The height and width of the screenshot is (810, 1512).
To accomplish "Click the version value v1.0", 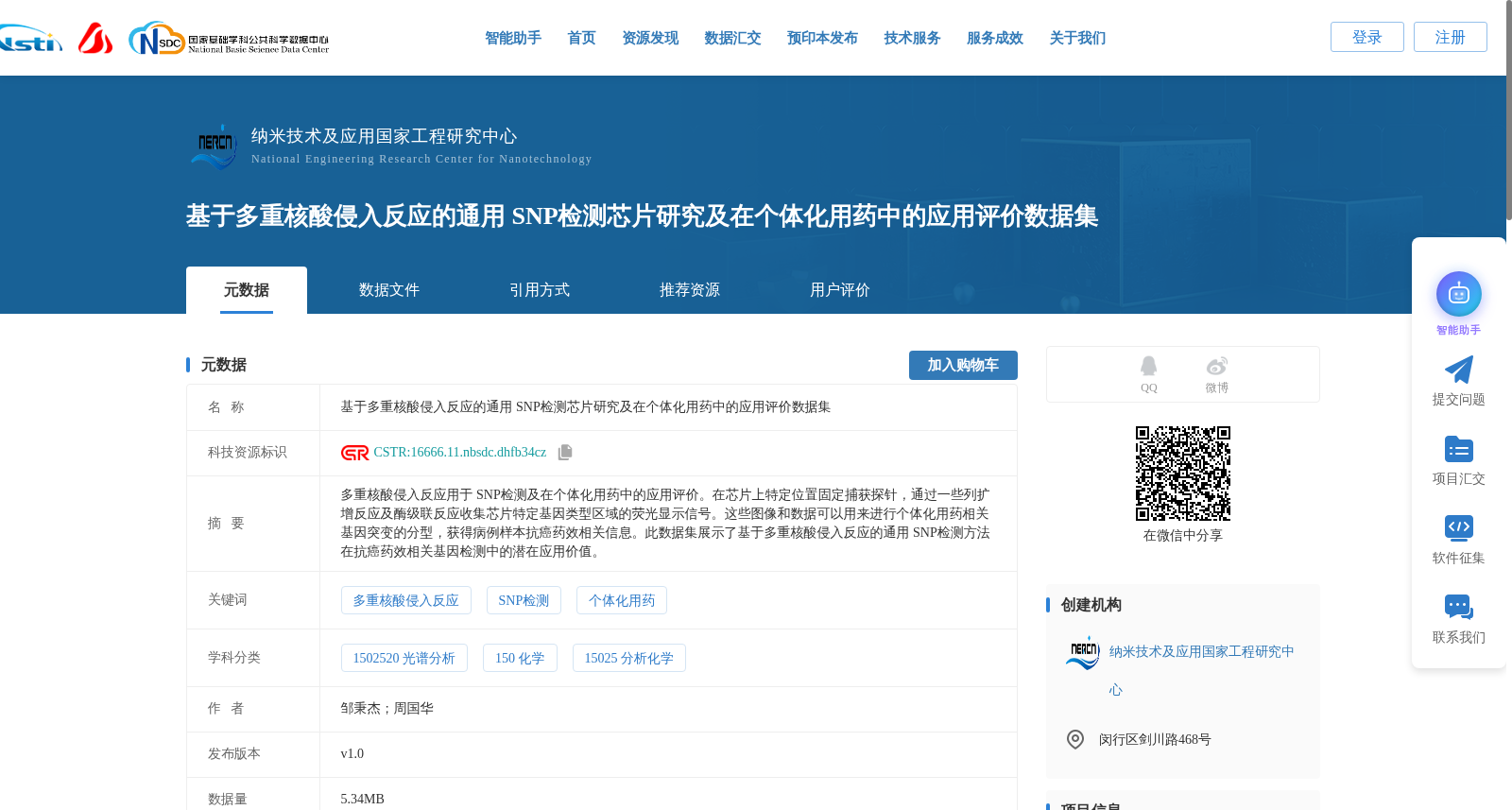I will pos(352,753).
